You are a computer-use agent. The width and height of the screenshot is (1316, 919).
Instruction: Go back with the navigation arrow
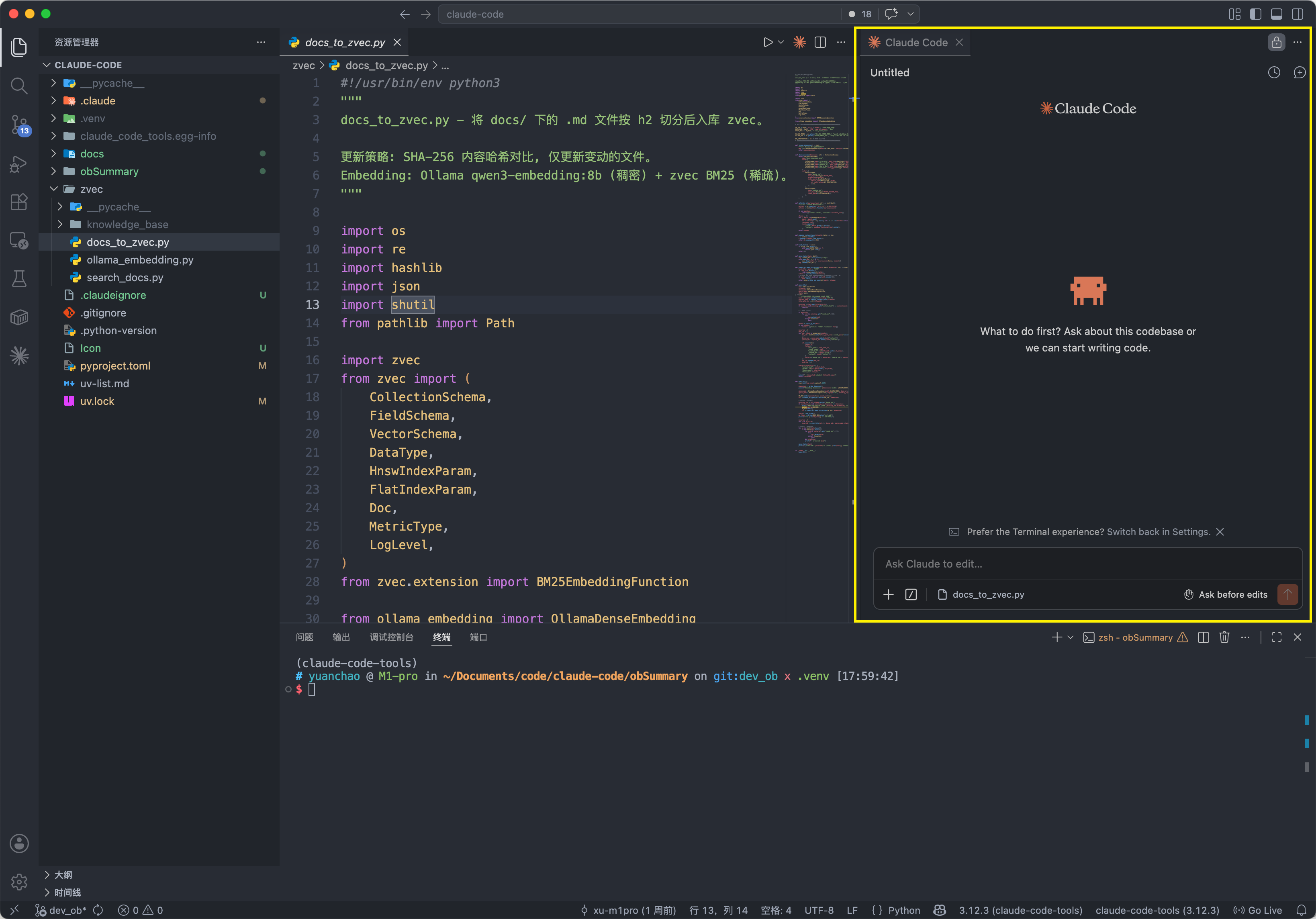click(405, 14)
